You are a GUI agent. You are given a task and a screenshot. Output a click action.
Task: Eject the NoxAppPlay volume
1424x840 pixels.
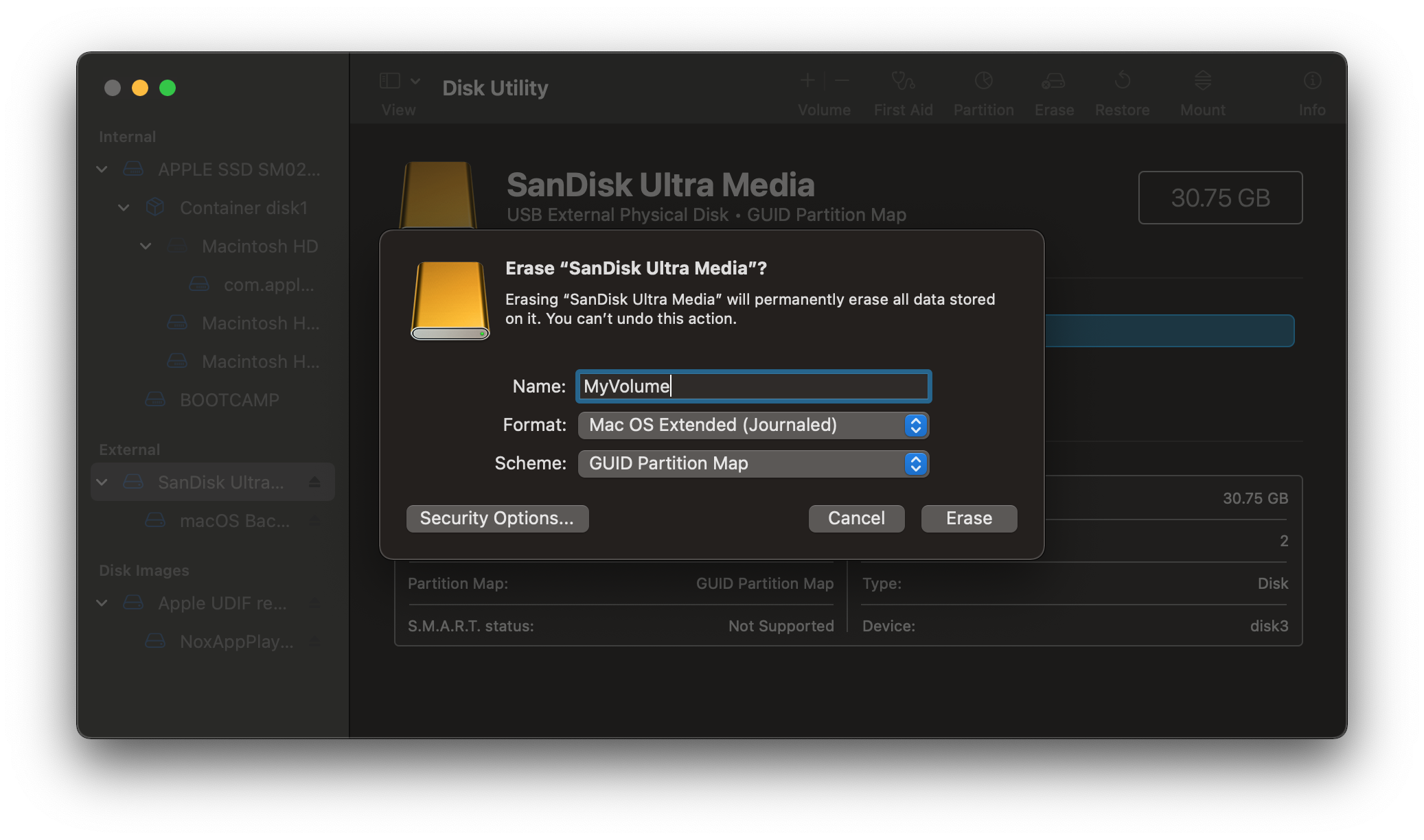pos(314,641)
